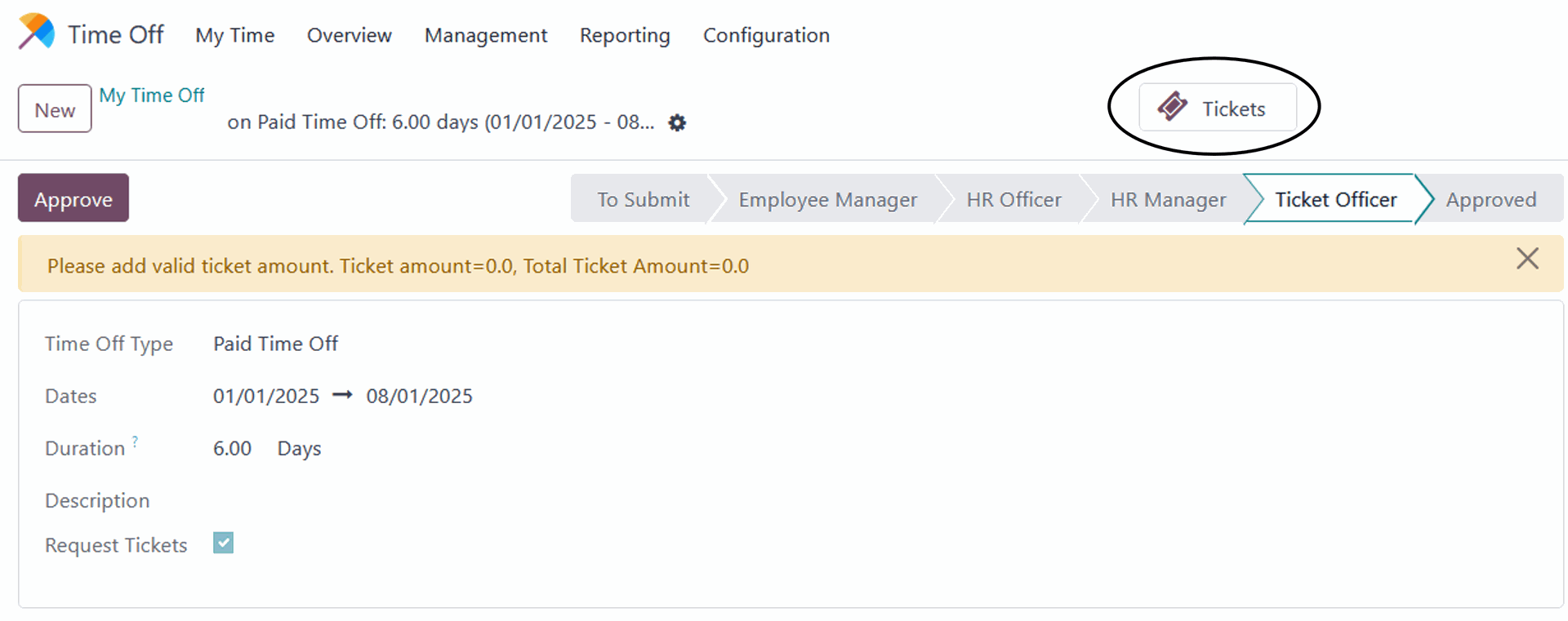
Task: Open the Overview menu
Action: (349, 35)
